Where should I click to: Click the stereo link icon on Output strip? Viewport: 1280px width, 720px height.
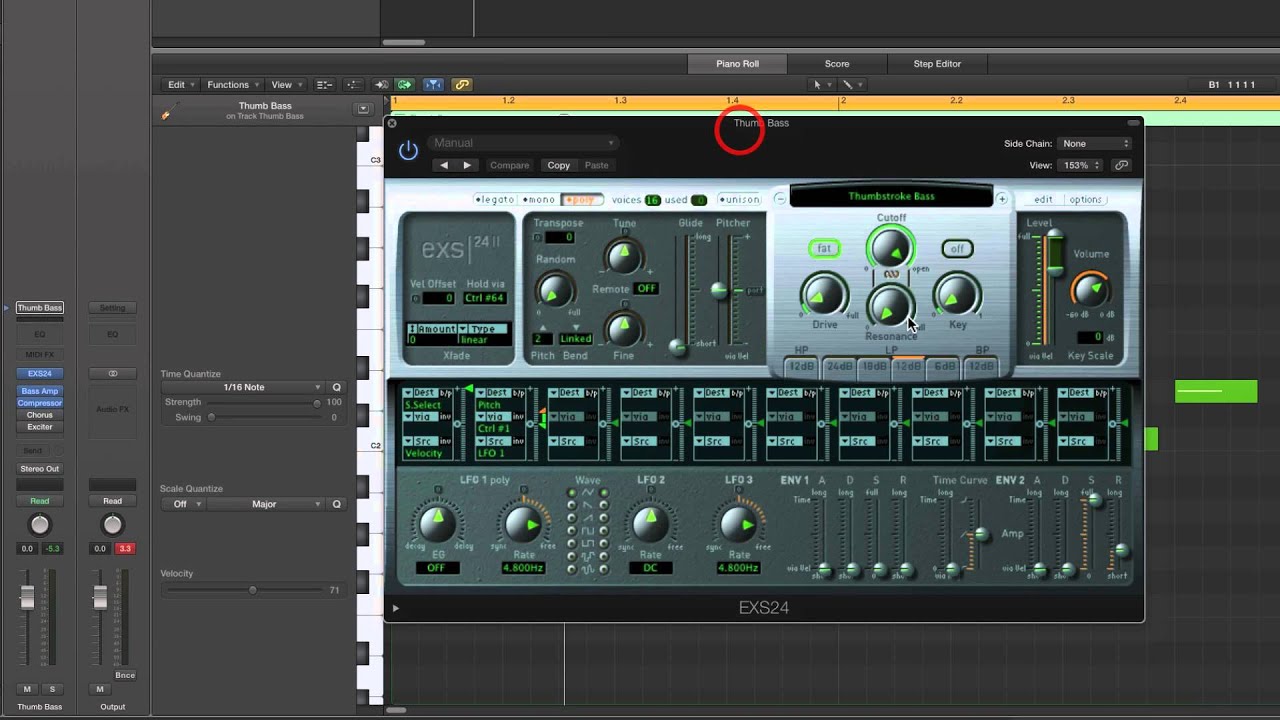tap(112, 373)
